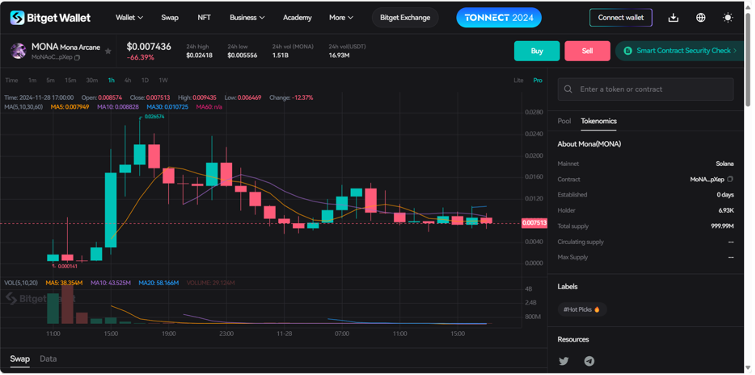
Task: Select the 4h chart interval
Action: point(128,80)
